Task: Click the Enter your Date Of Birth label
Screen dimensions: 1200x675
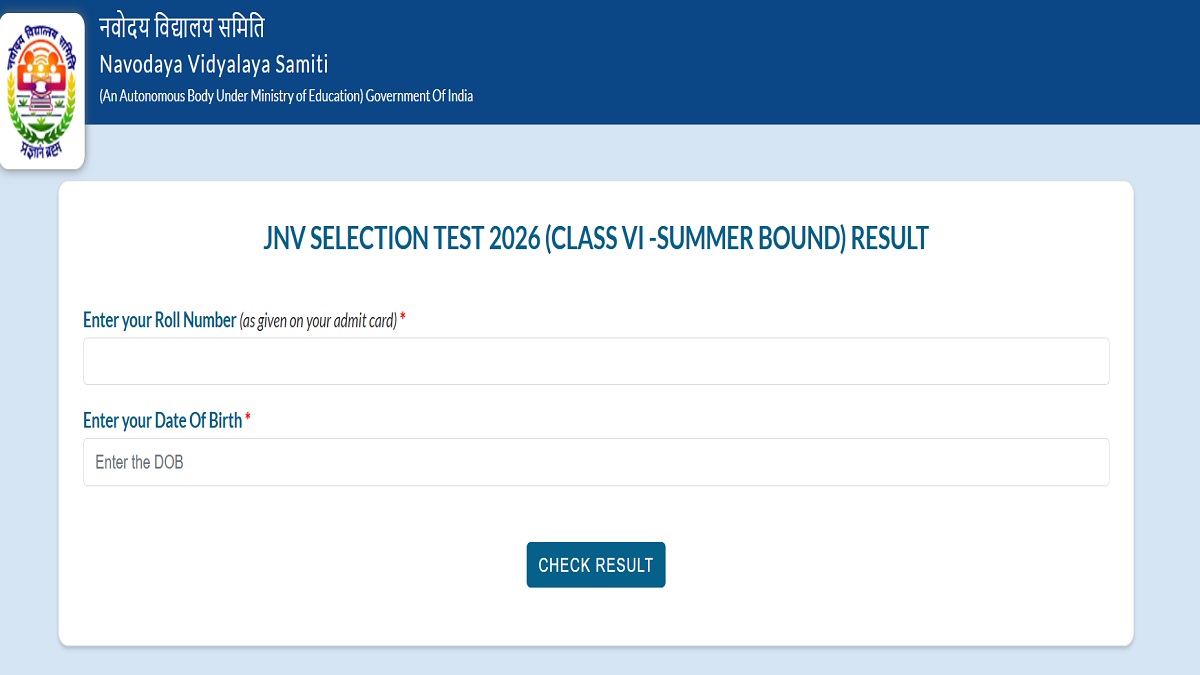Action: point(162,421)
